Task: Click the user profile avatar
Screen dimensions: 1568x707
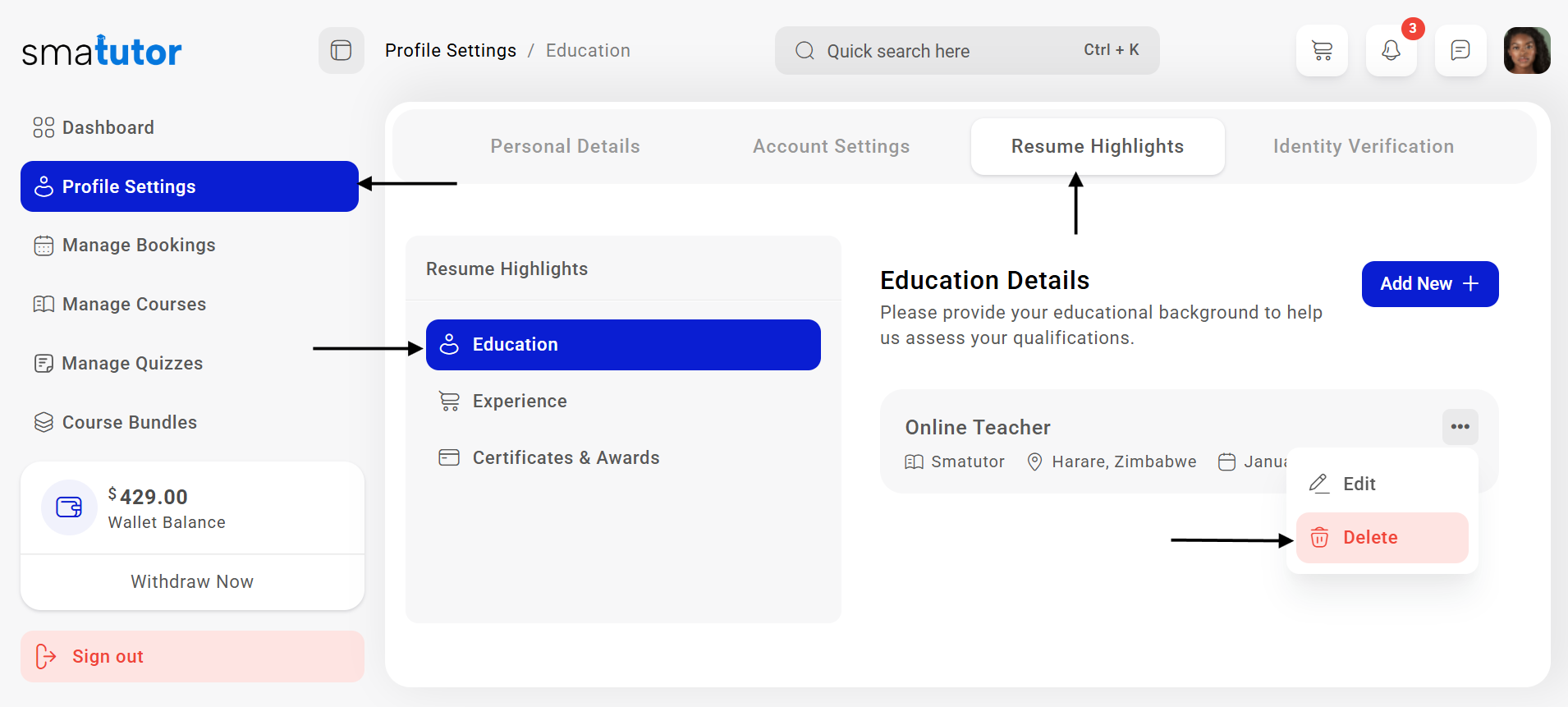Action: [x=1526, y=51]
